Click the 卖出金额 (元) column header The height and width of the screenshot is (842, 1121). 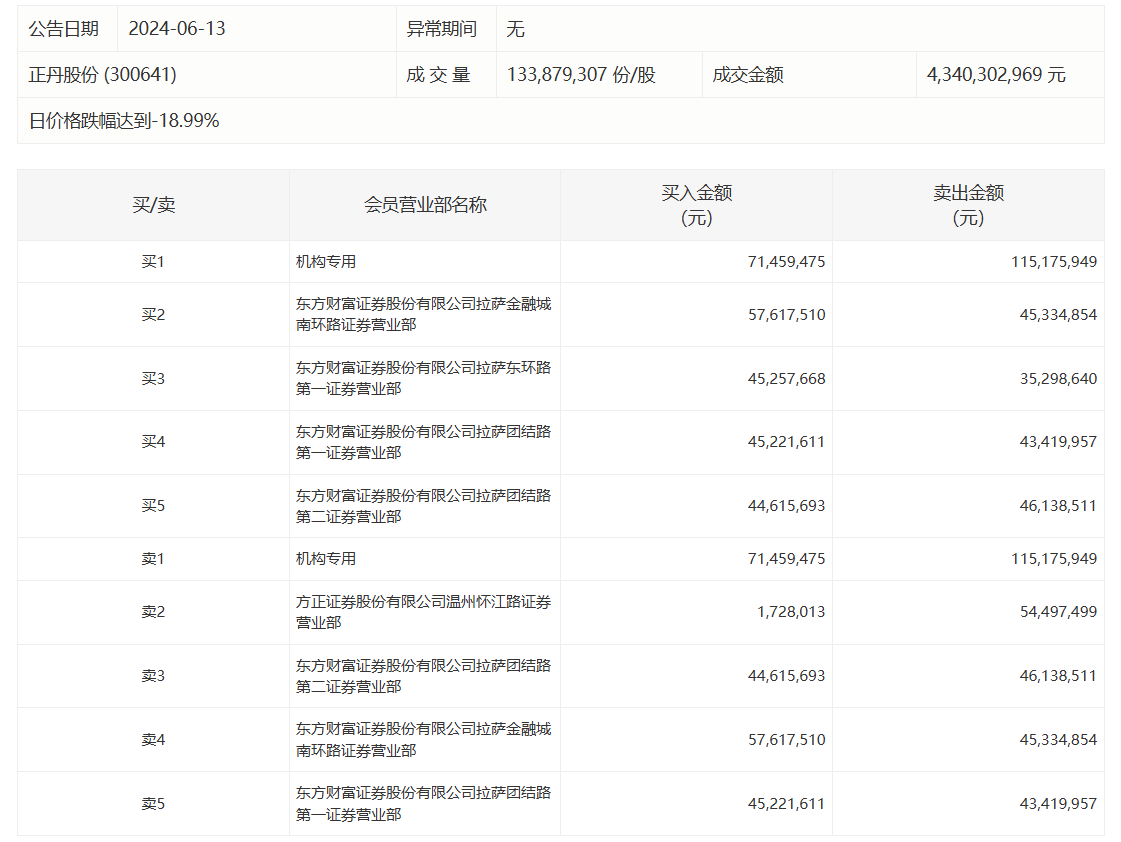(968, 205)
